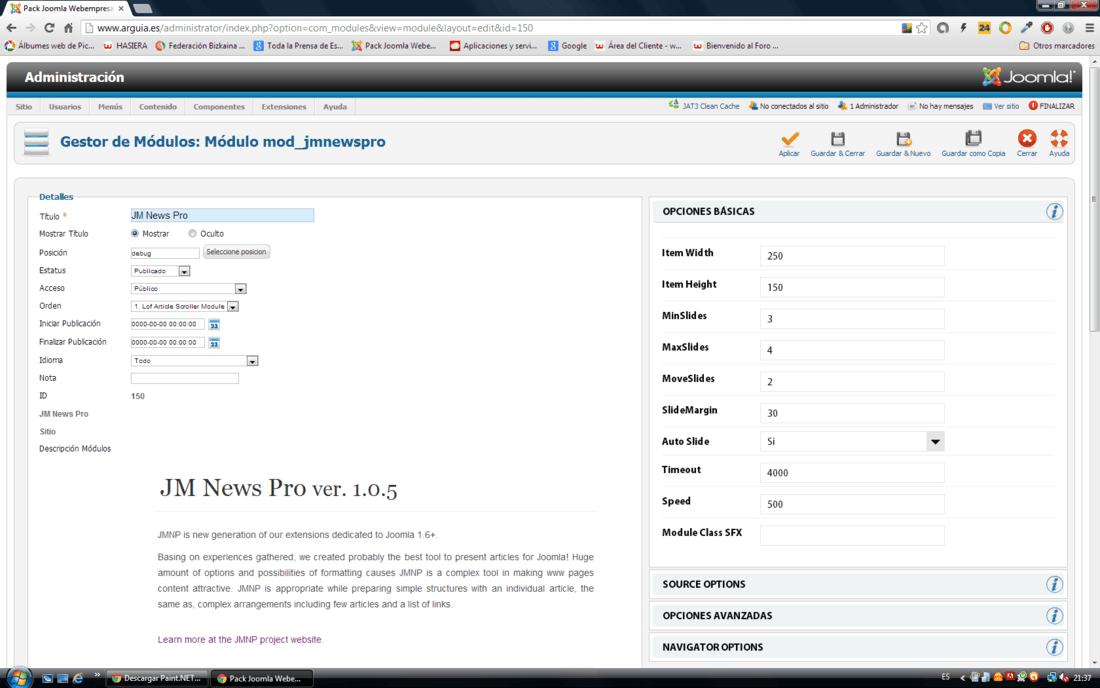The height and width of the screenshot is (688, 1100).
Task: Open the Contenido menu
Action: [158, 107]
